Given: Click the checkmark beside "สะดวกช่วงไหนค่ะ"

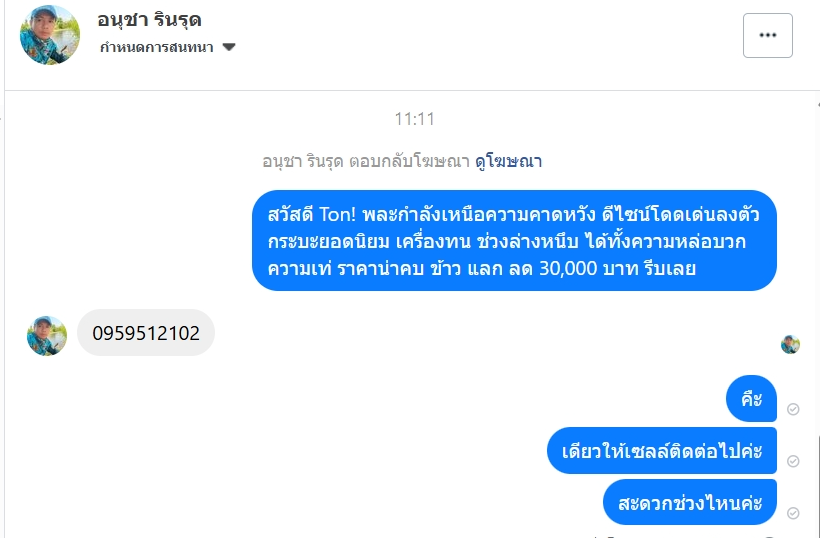Looking at the screenshot, I should (793, 513).
